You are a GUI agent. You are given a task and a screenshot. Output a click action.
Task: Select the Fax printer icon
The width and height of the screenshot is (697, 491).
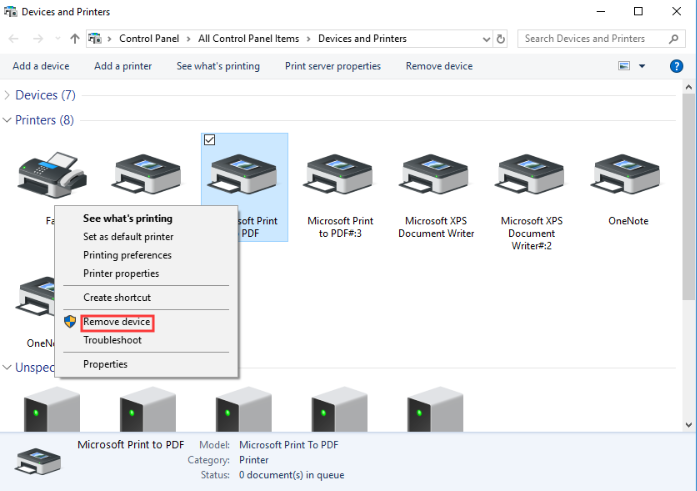pos(46,175)
